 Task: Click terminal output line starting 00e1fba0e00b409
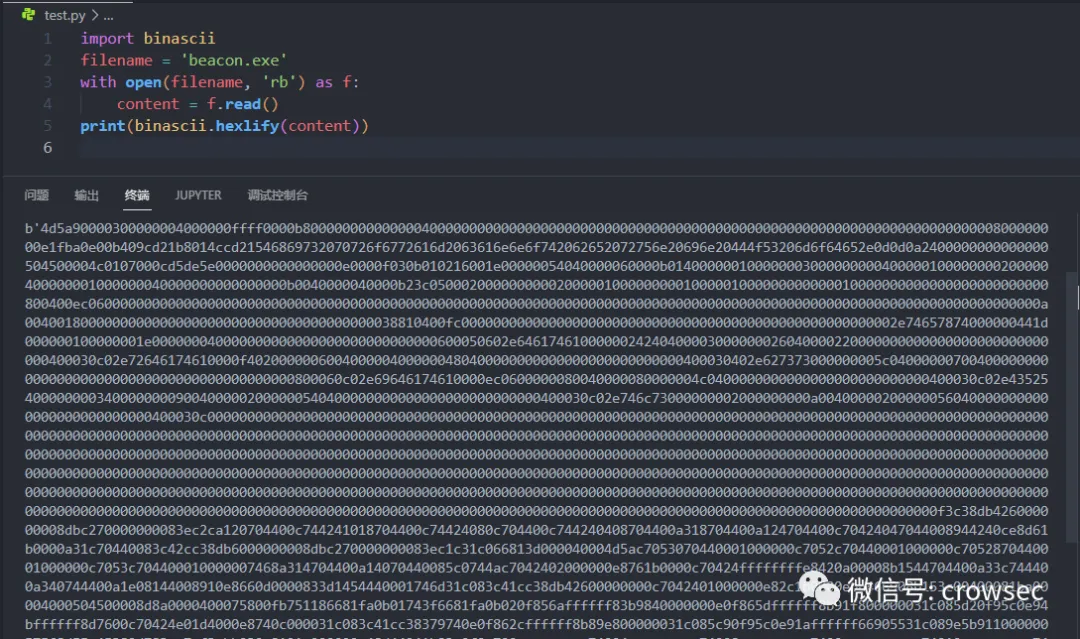pos(537,247)
